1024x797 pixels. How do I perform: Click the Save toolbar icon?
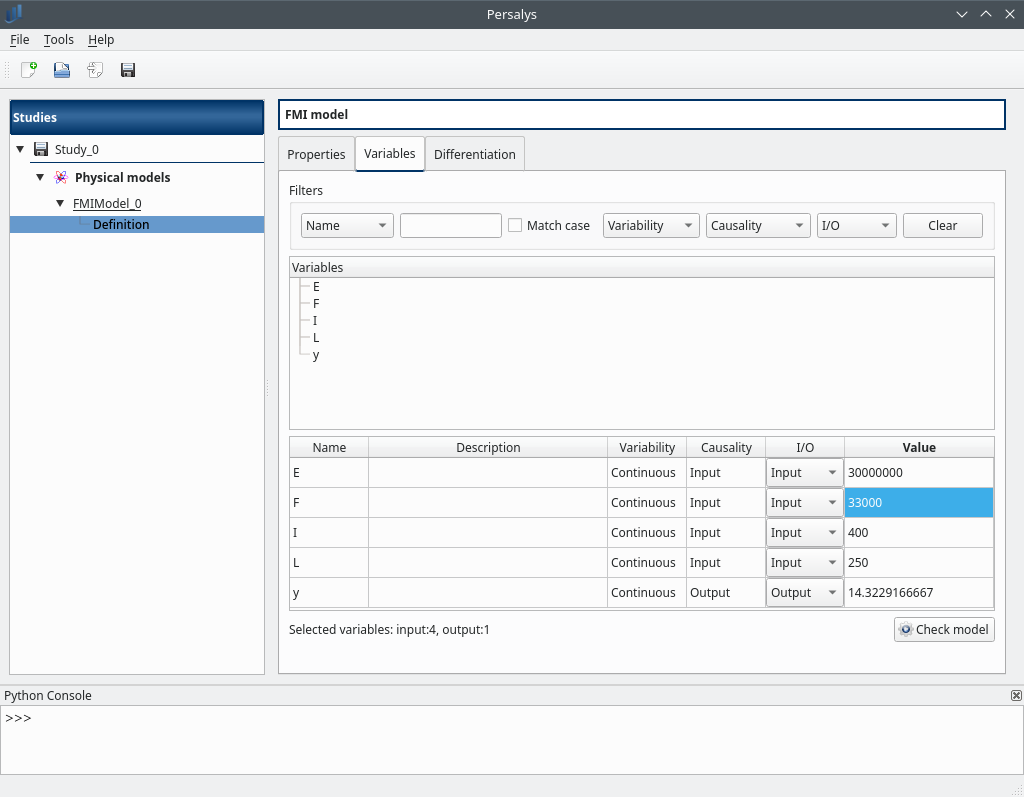click(128, 70)
